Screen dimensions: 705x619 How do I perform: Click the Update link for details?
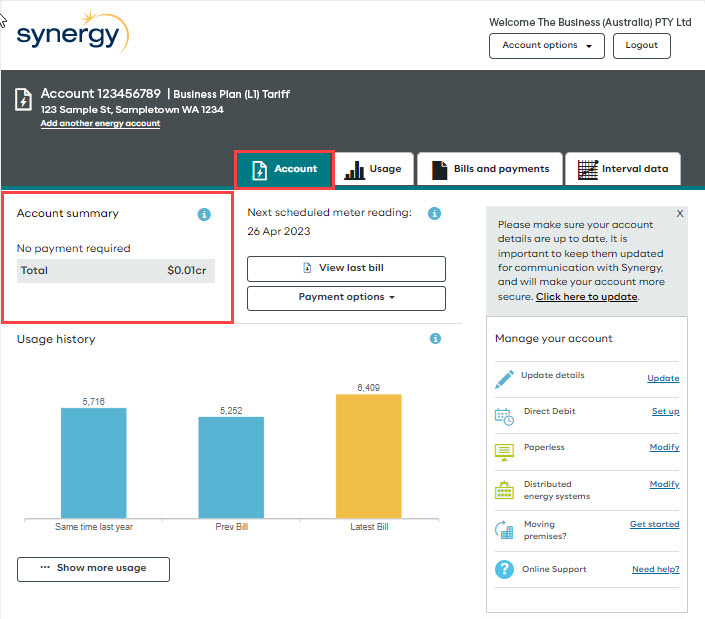coord(663,378)
